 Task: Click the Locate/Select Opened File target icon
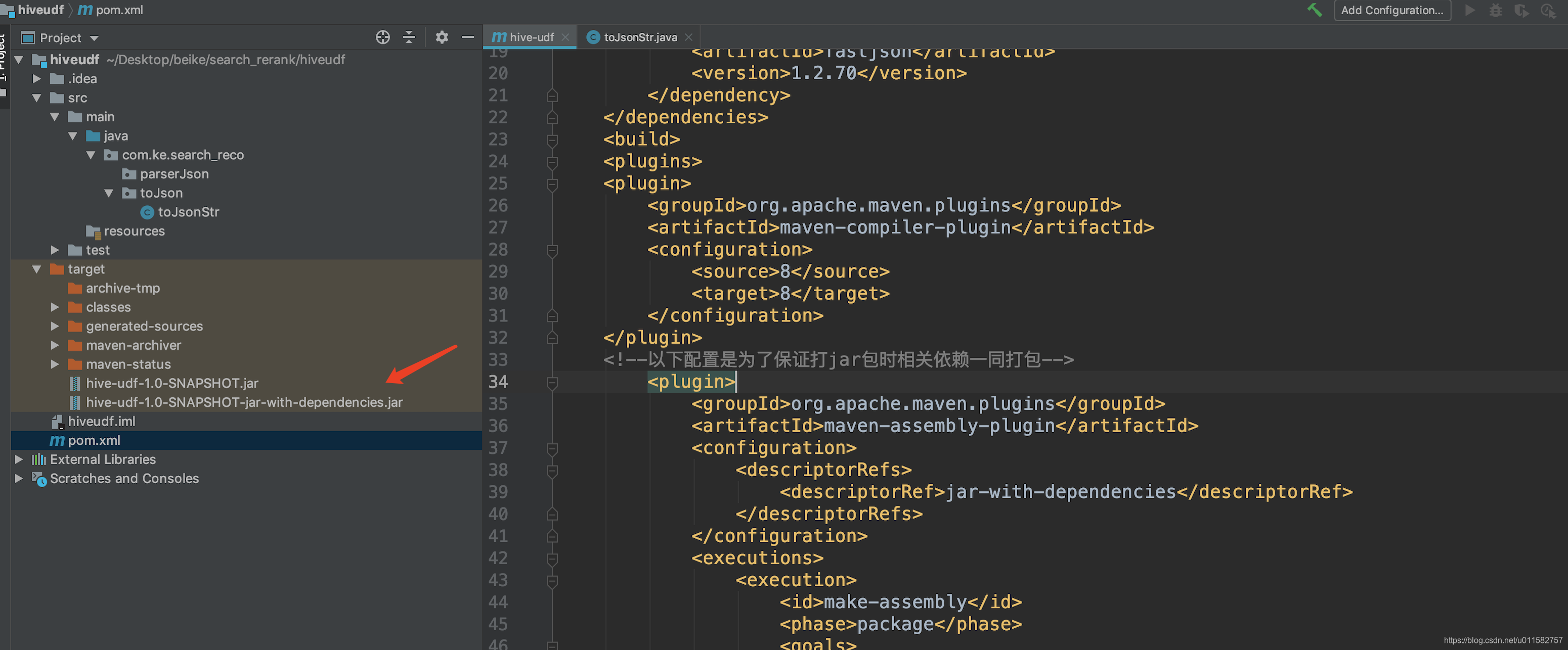click(x=383, y=38)
